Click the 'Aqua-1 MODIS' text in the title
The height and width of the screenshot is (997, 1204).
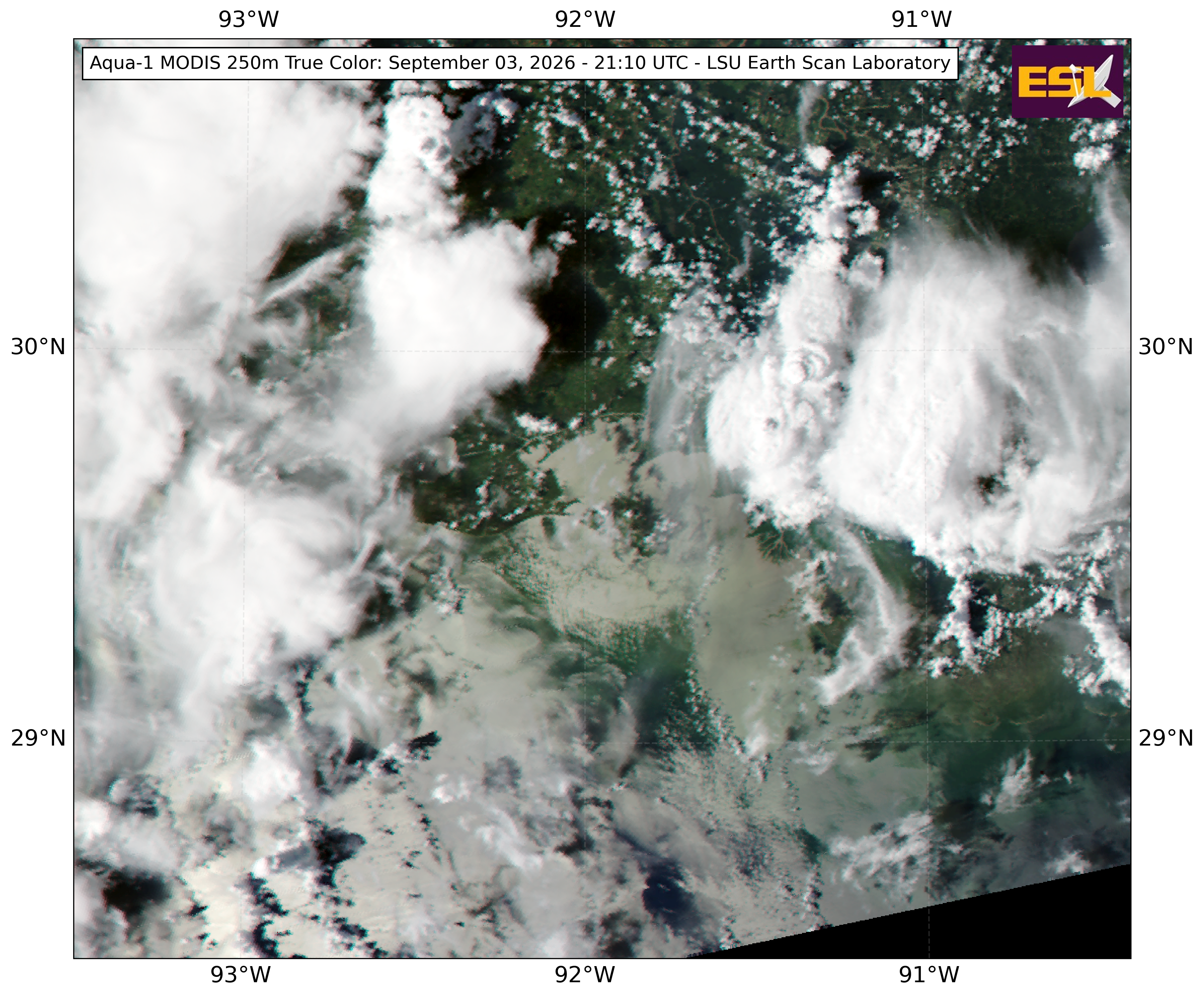[155, 63]
